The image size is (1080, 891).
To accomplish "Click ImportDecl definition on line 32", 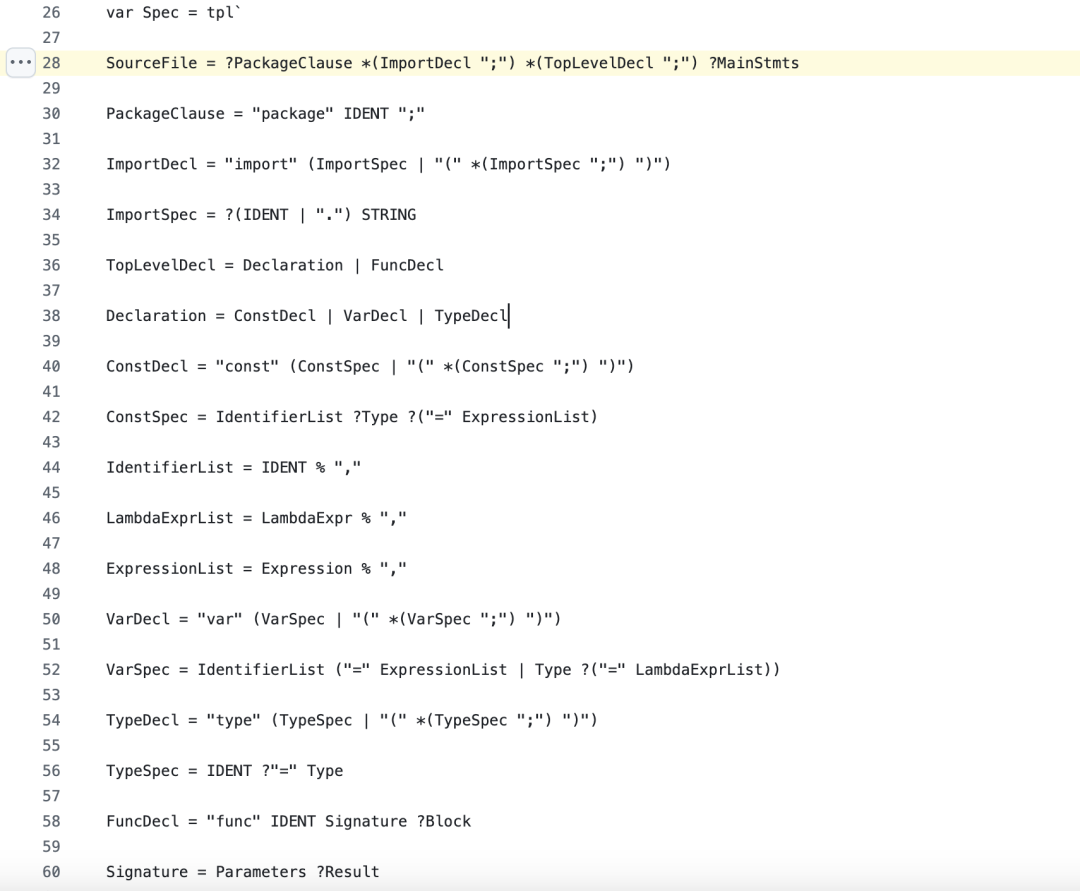I will coord(152,164).
